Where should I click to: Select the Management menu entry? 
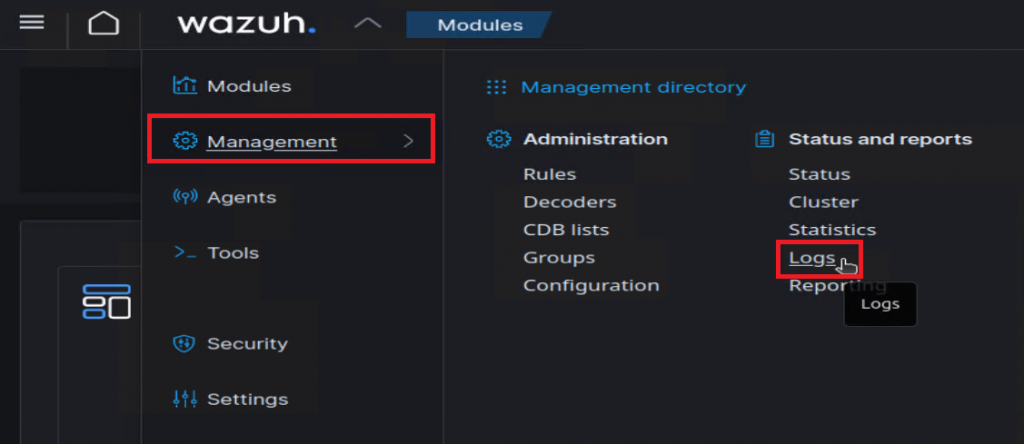point(271,142)
